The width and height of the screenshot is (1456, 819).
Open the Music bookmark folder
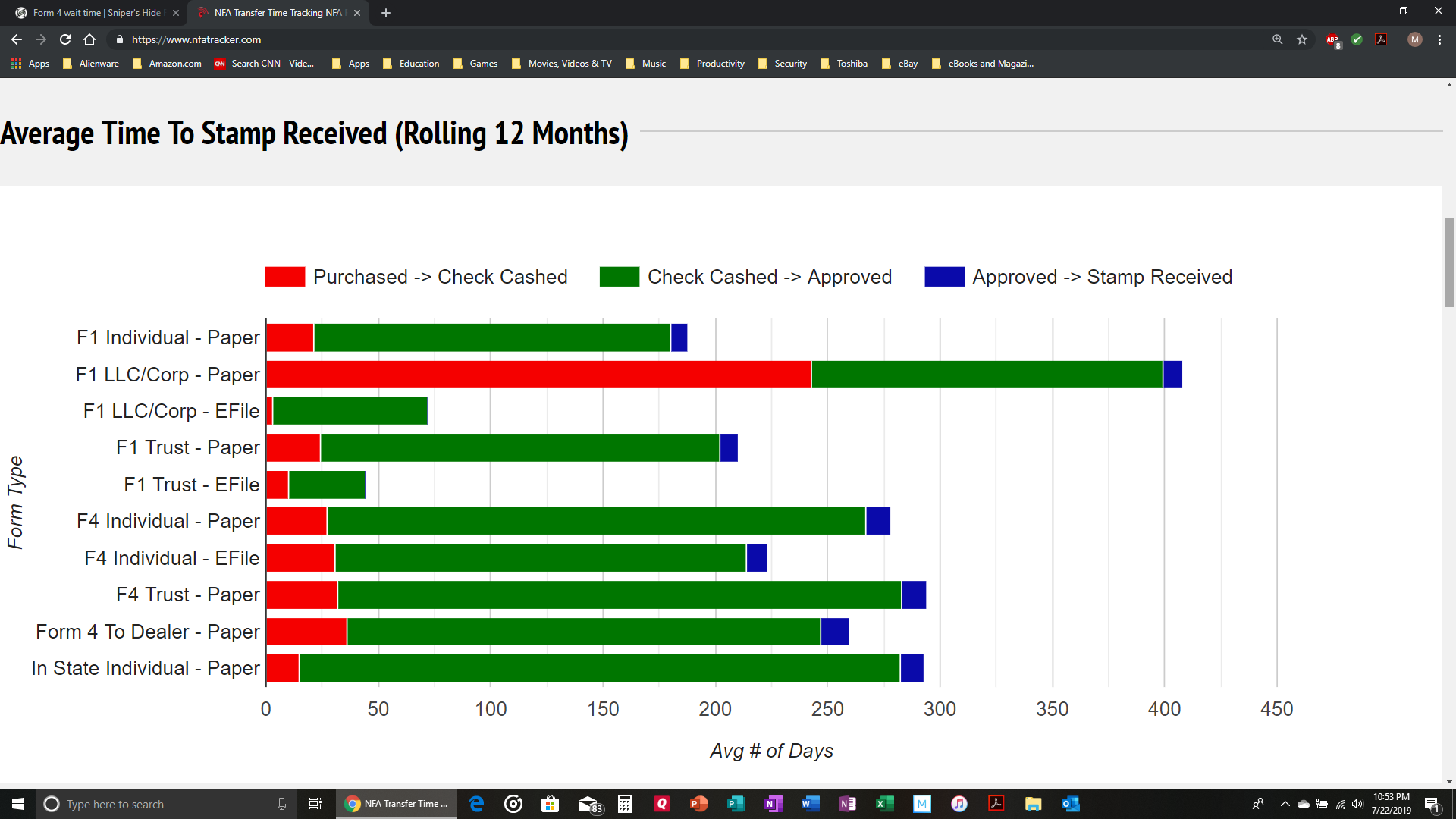coord(645,64)
